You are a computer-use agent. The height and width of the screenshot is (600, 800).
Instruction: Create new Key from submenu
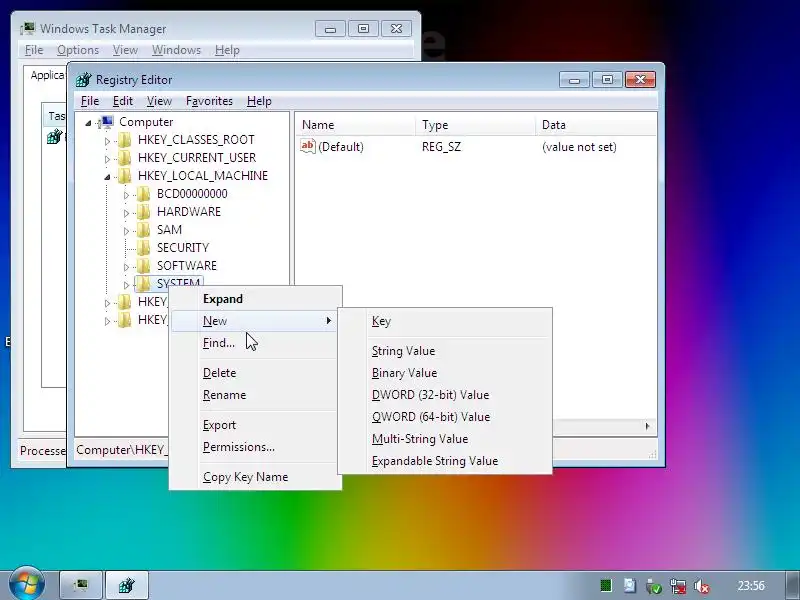coord(445,321)
